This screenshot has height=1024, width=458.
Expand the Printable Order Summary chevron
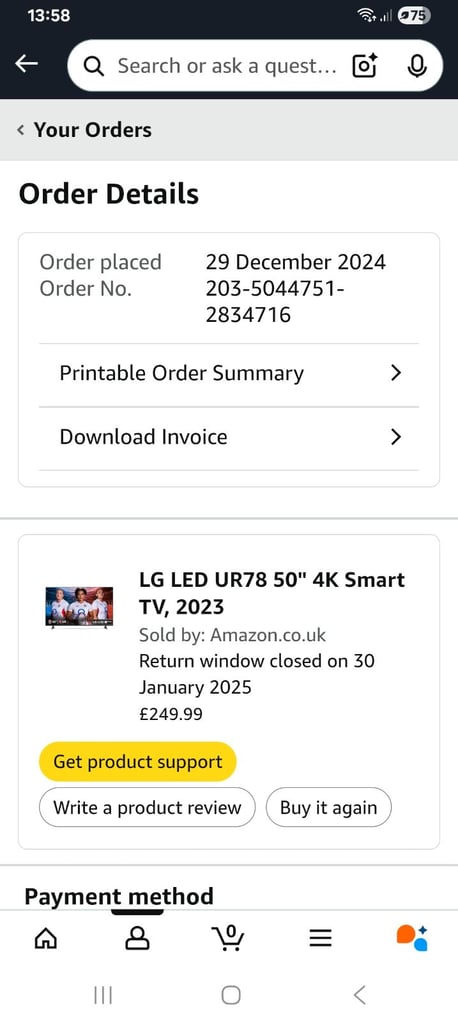coord(395,373)
